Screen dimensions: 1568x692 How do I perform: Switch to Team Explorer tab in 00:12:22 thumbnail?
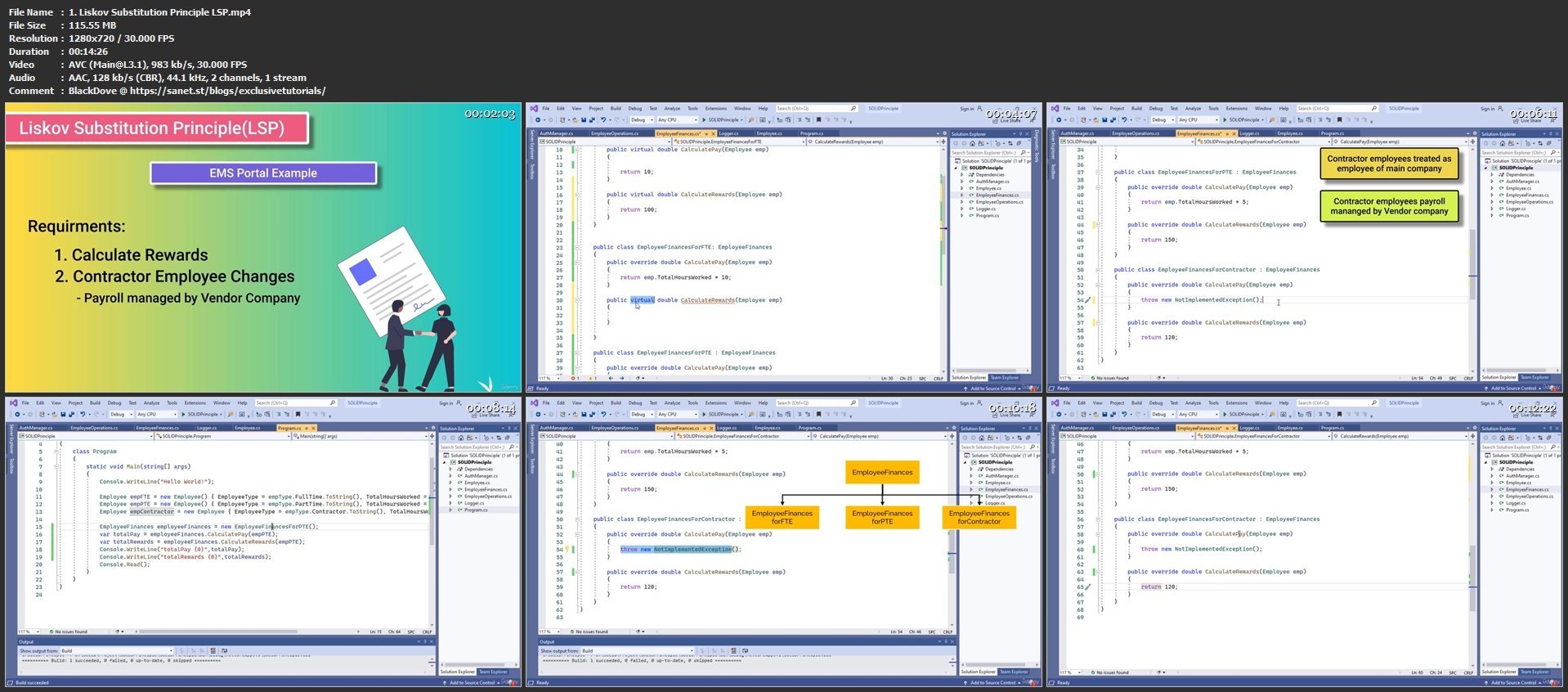(1534, 672)
